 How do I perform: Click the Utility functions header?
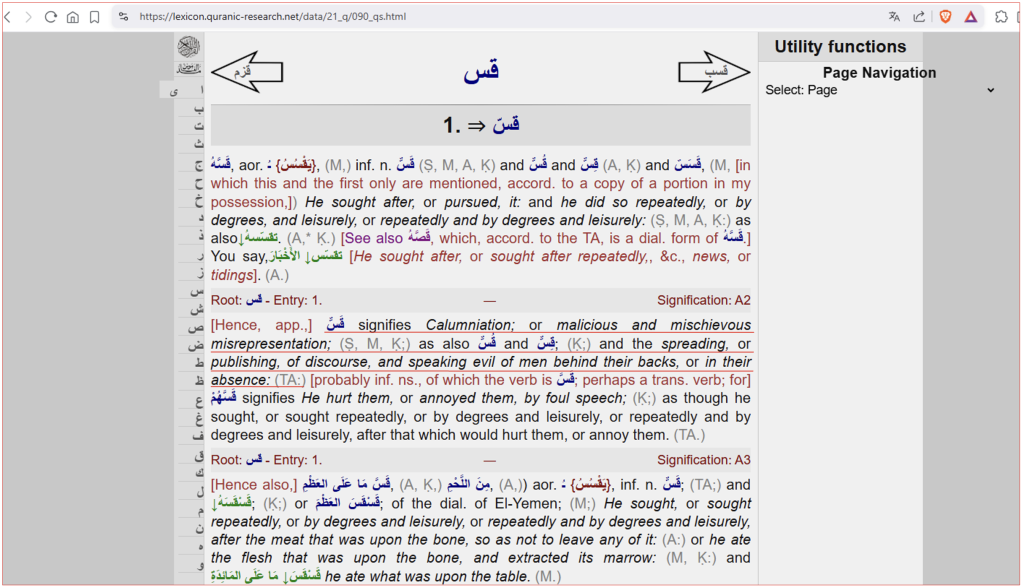pos(840,47)
